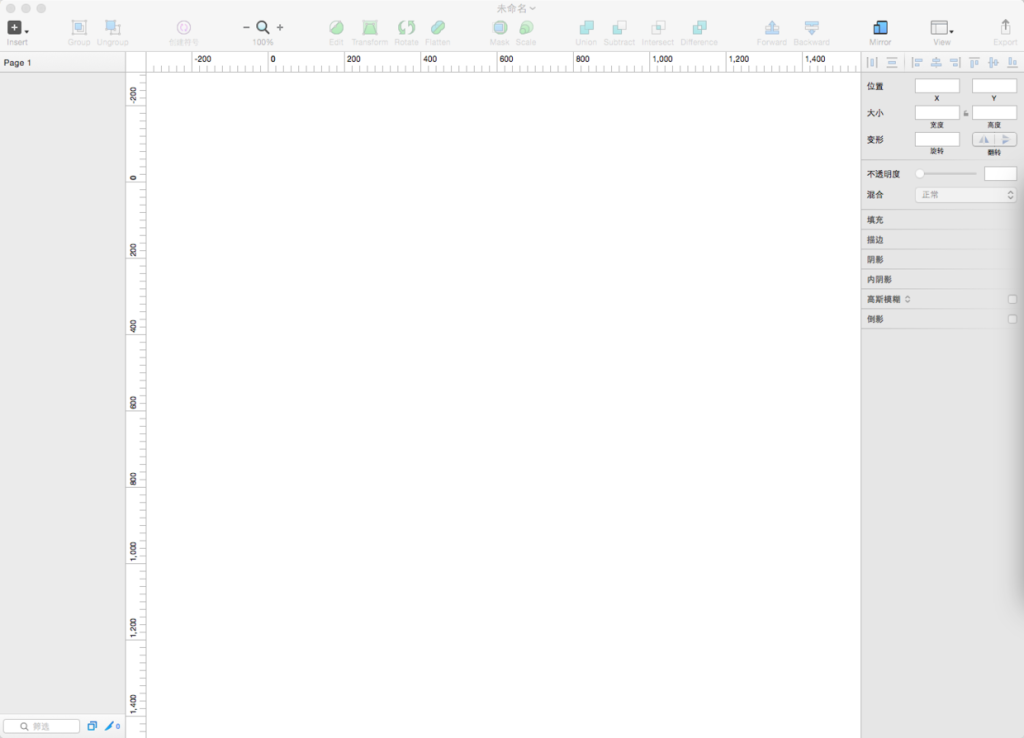
Task: Select the Scale tool
Action: pos(526,27)
